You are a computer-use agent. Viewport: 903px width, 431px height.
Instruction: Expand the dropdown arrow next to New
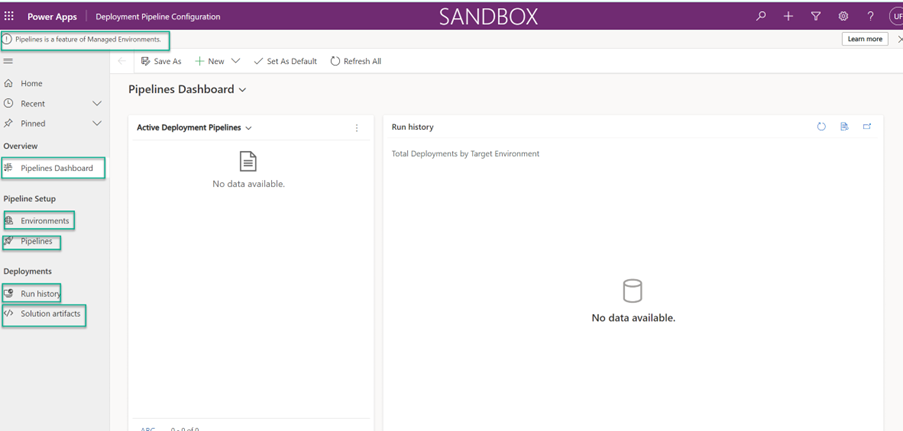[235, 61]
